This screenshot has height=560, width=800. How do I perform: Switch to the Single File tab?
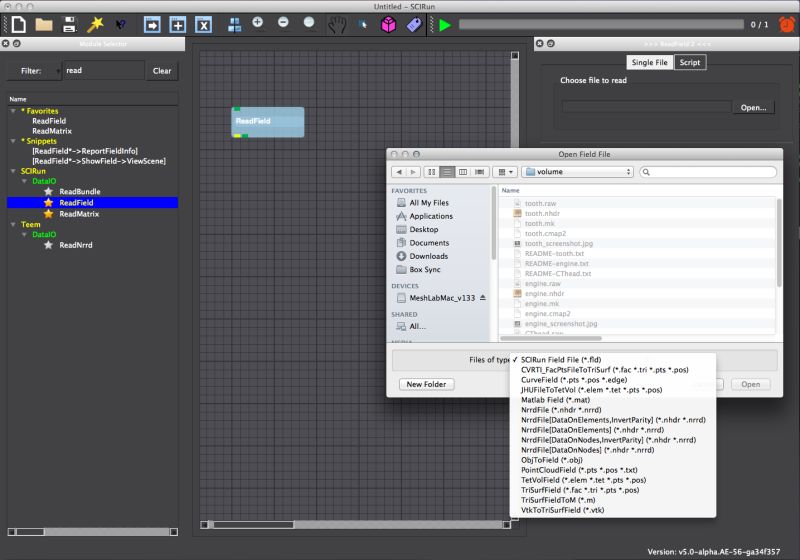[x=649, y=62]
